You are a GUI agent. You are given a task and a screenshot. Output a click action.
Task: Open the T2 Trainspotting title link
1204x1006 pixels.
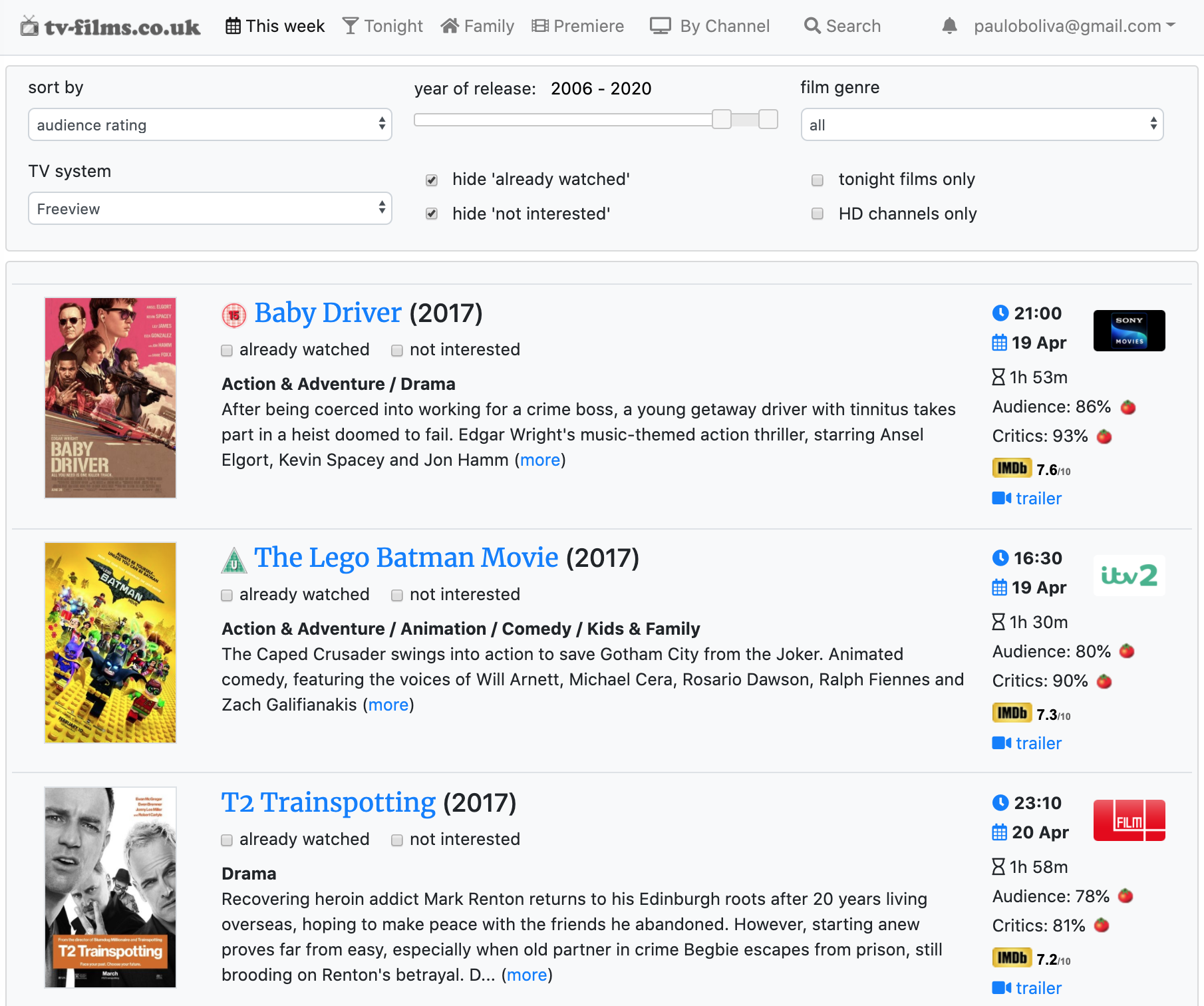[328, 802]
